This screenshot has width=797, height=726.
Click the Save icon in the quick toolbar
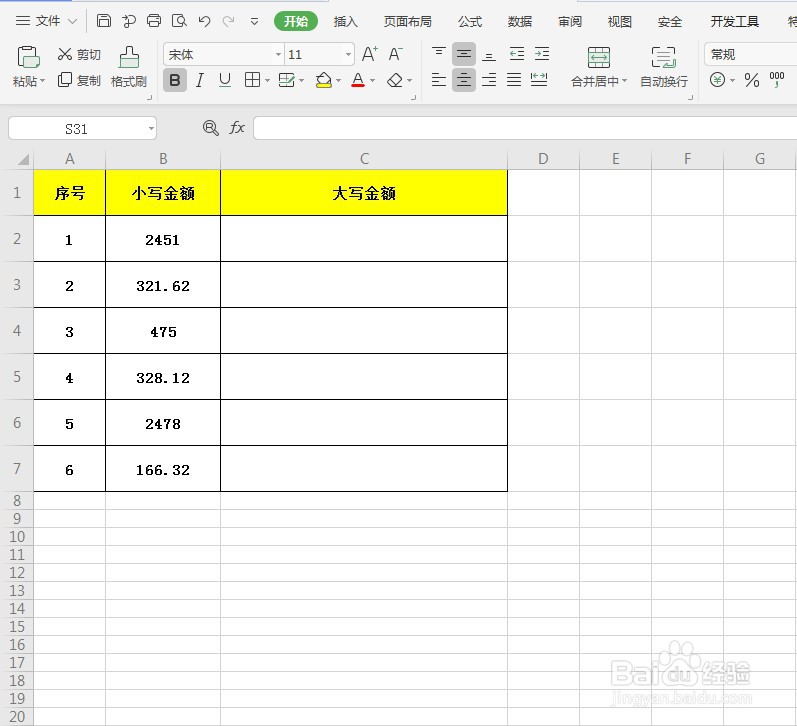[x=104, y=21]
